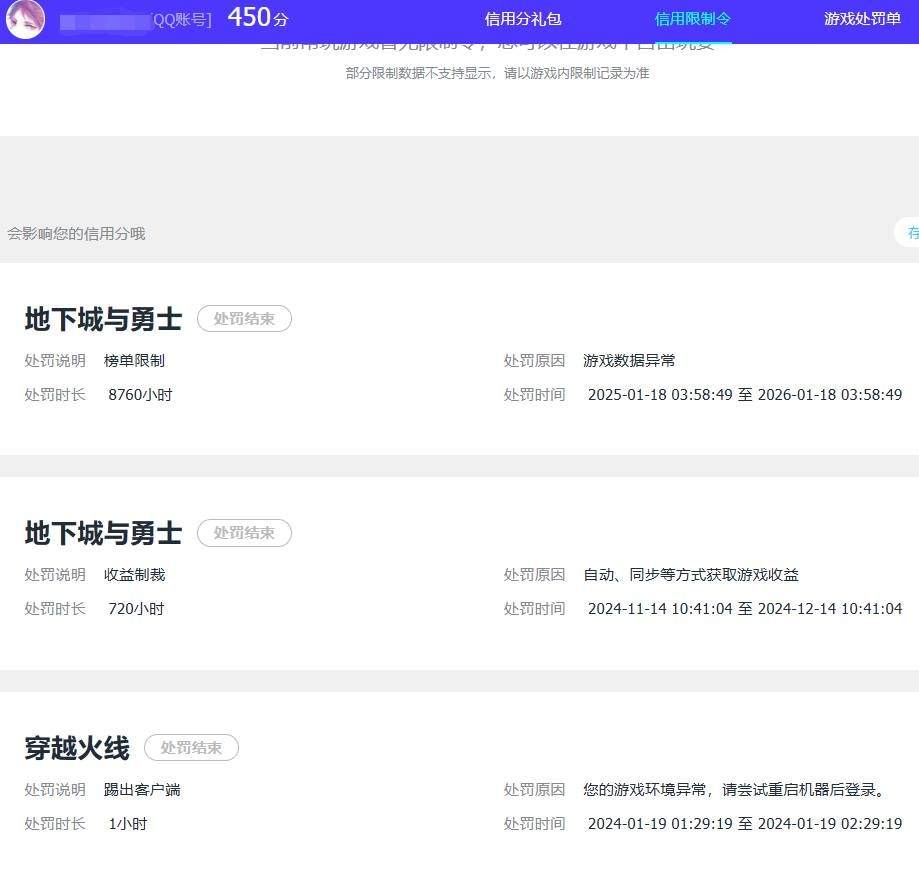
Task: Click 处罚结束 badge for 榜单限制 record
Action: (x=244, y=319)
